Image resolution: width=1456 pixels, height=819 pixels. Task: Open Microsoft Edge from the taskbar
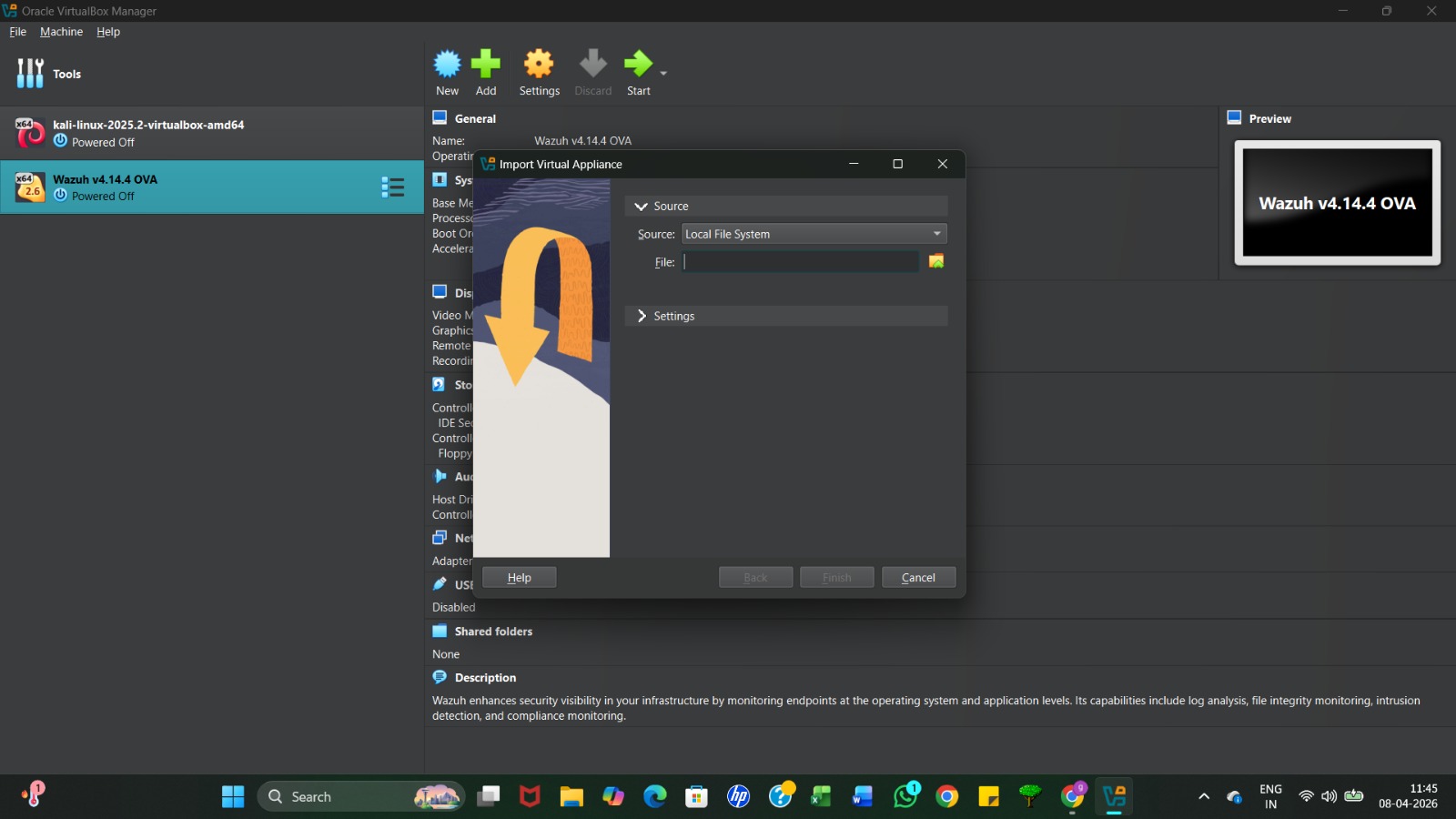655,797
